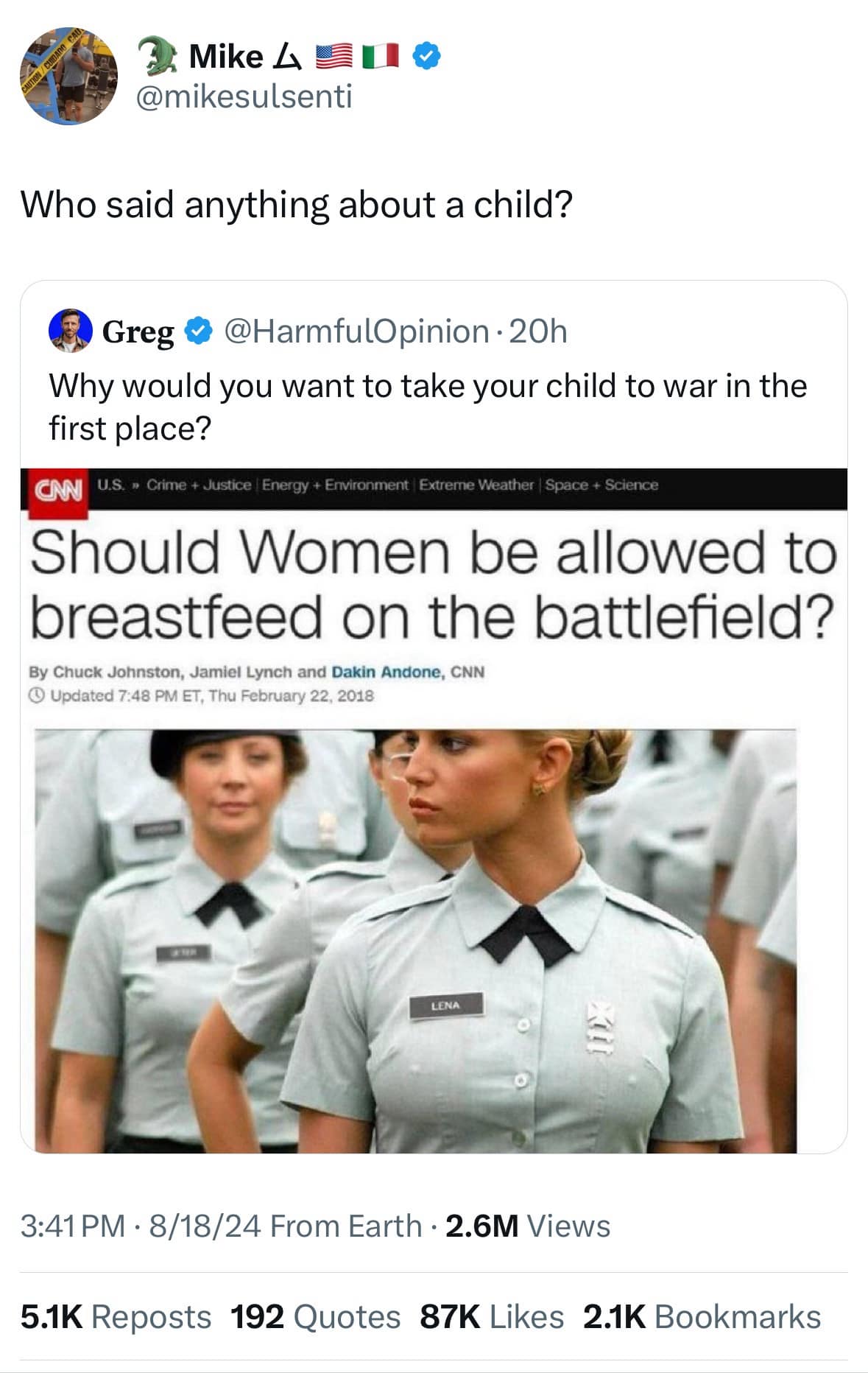The image size is (868, 1373).
Task: Select Crime + Justice in CNN nav
Action: [x=199, y=485]
